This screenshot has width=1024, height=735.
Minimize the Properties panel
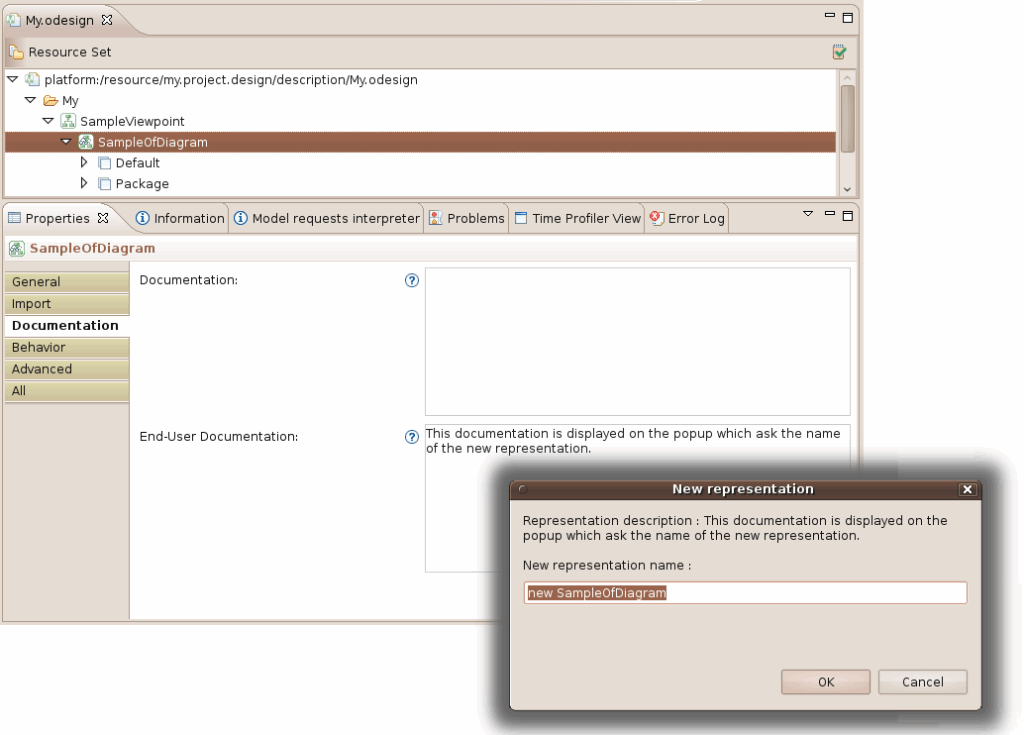click(829, 214)
